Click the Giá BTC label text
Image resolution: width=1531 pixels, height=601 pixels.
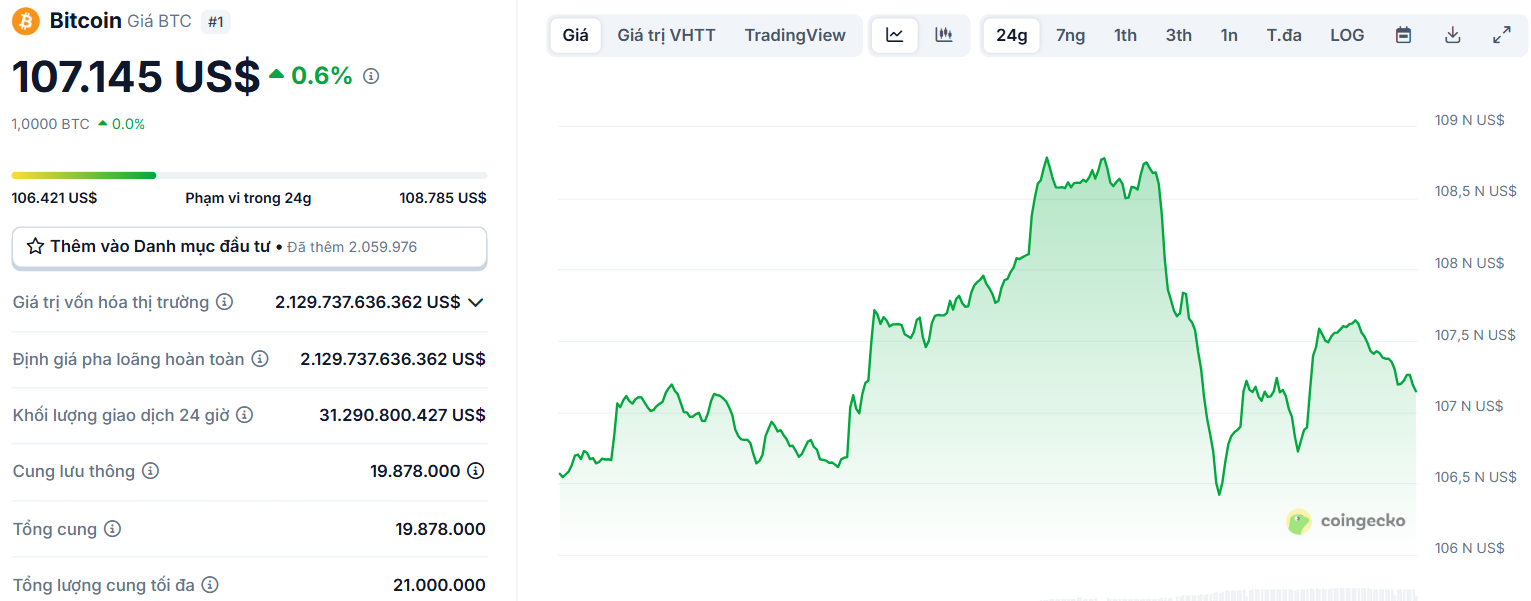[x=159, y=21]
